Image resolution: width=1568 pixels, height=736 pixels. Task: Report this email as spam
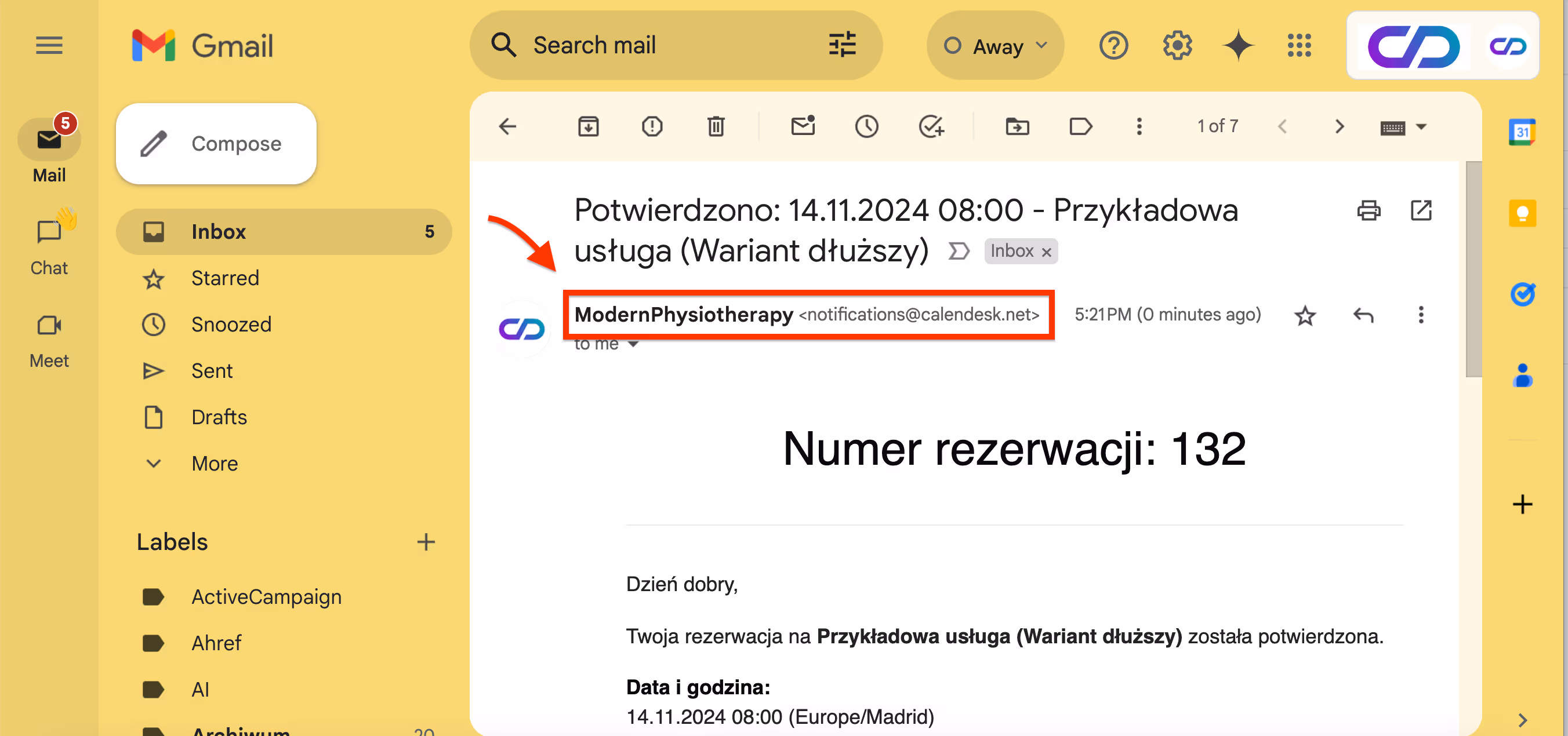click(652, 126)
